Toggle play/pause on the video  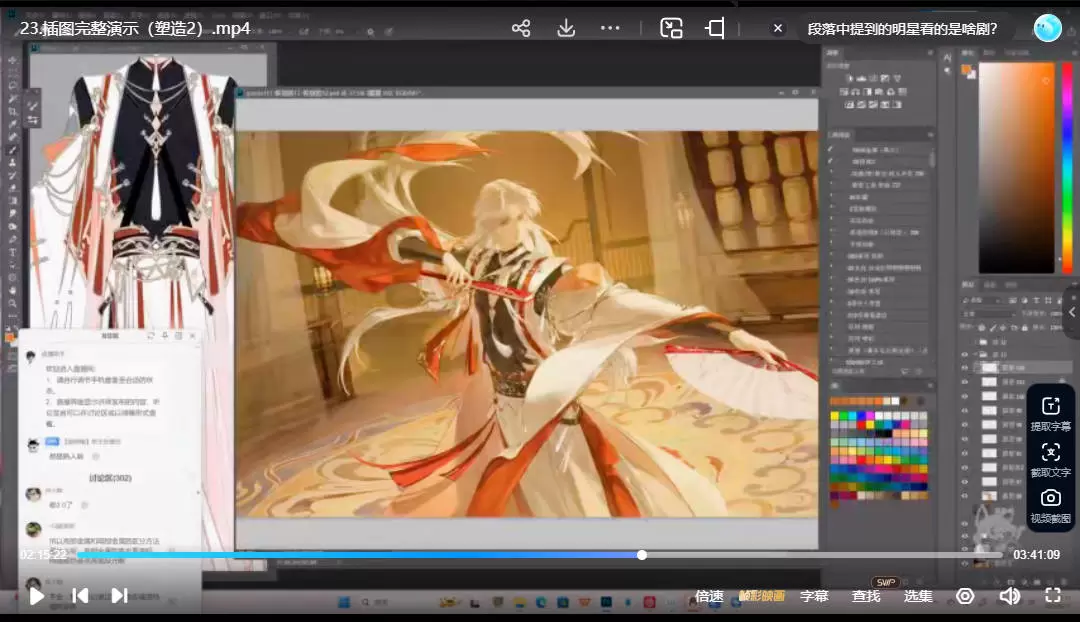pyautogui.click(x=36, y=596)
